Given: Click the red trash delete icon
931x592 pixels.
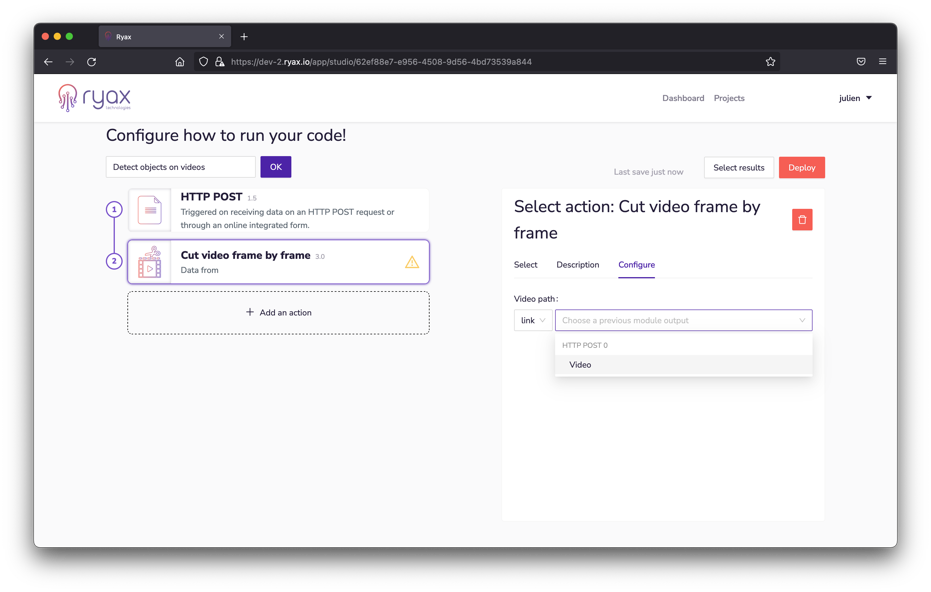Looking at the screenshot, I should point(802,220).
